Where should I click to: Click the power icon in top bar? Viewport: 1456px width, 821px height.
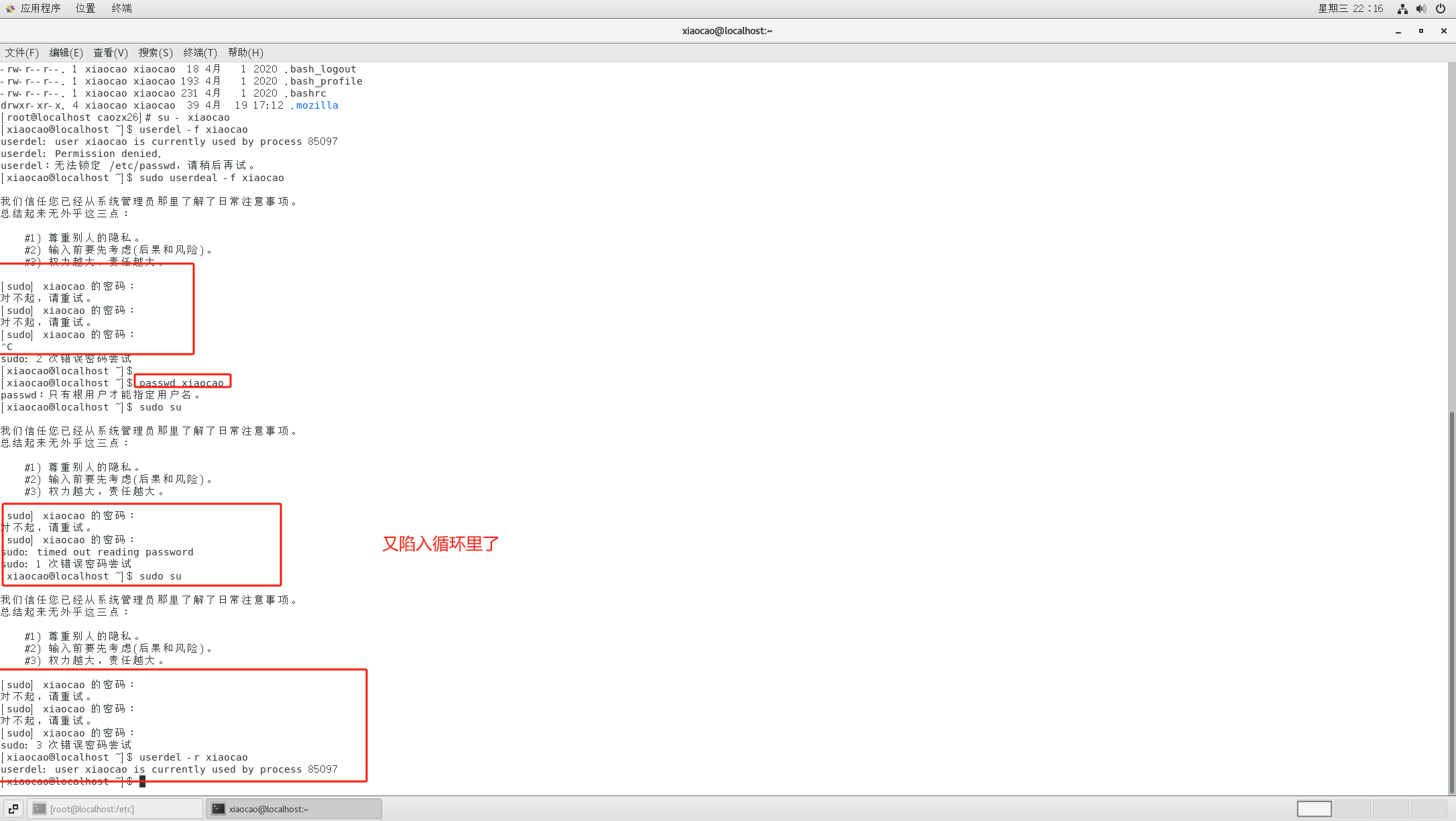coord(1441,9)
